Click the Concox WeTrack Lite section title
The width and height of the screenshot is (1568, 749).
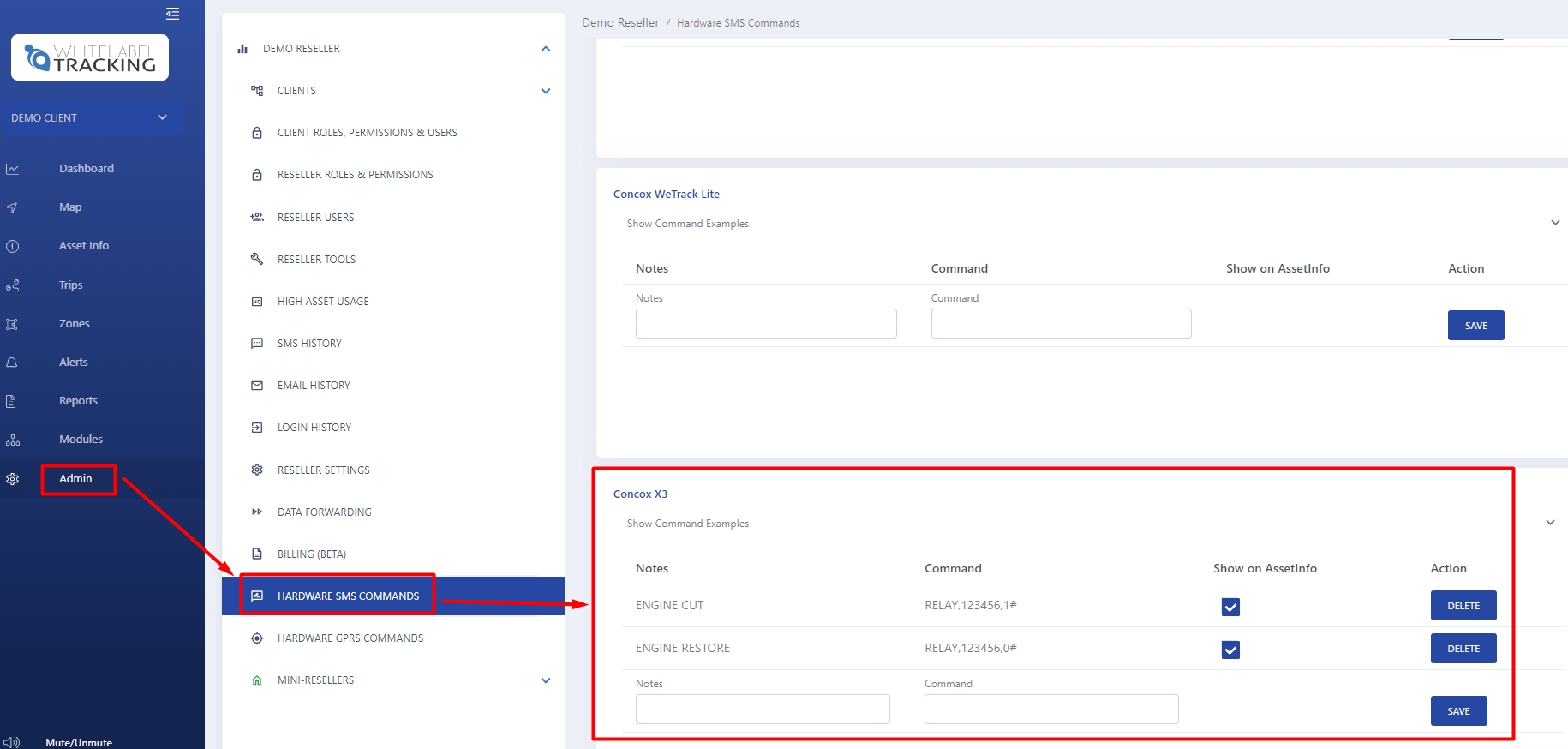coord(667,195)
